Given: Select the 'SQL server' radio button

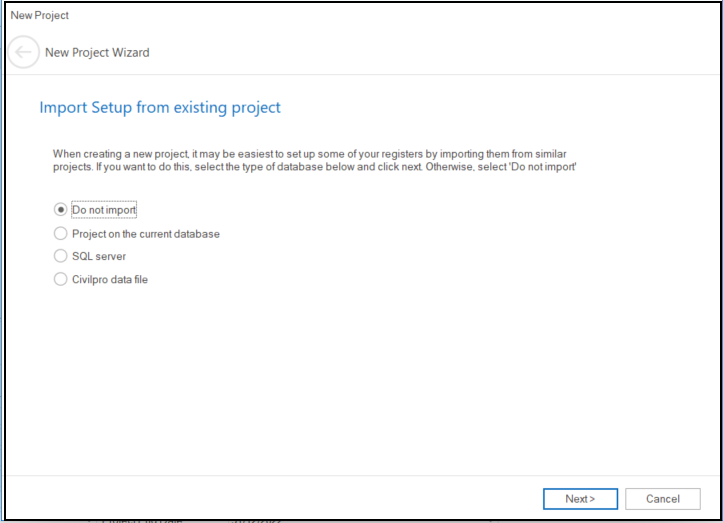Looking at the screenshot, I should coord(60,256).
